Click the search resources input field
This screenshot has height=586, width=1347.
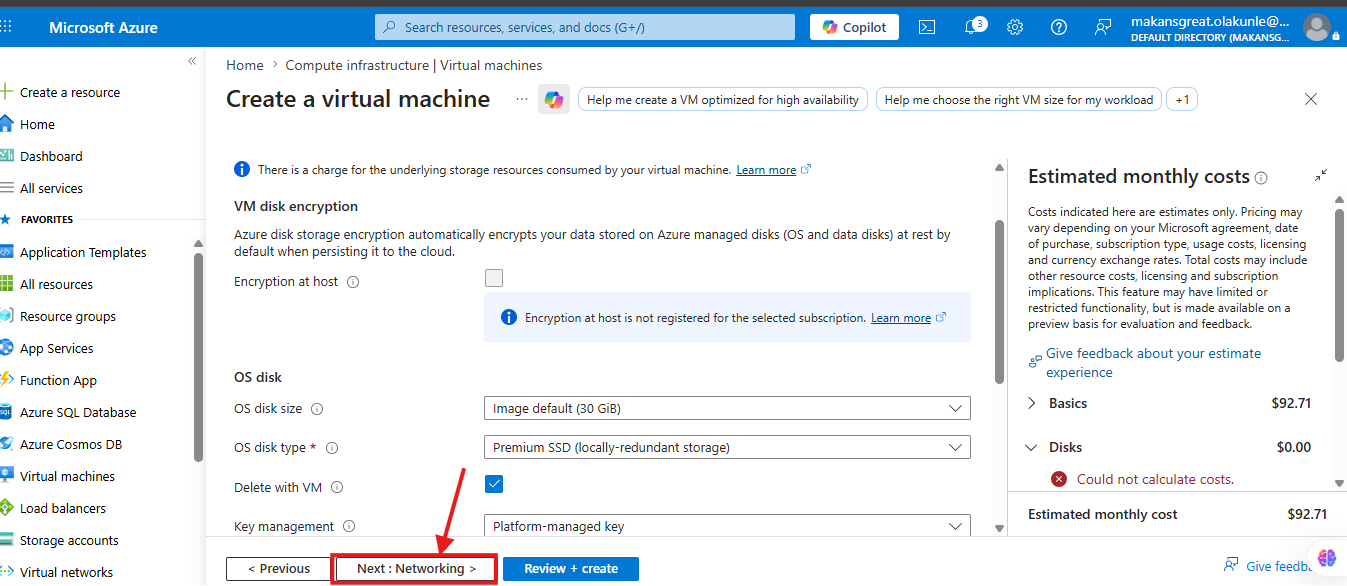click(x=585, y=27)
